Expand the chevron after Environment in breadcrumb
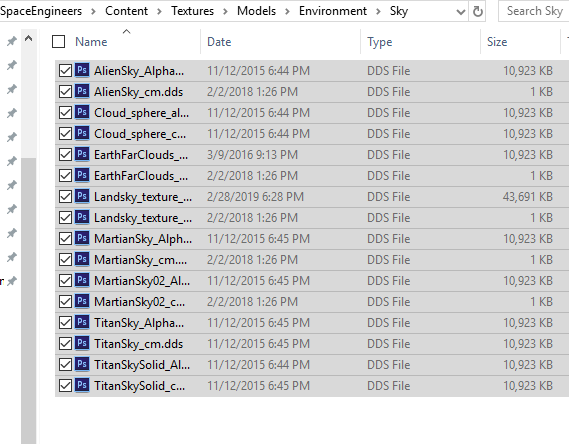This screenshot has width=569, height=444. (x=378, y=12)
